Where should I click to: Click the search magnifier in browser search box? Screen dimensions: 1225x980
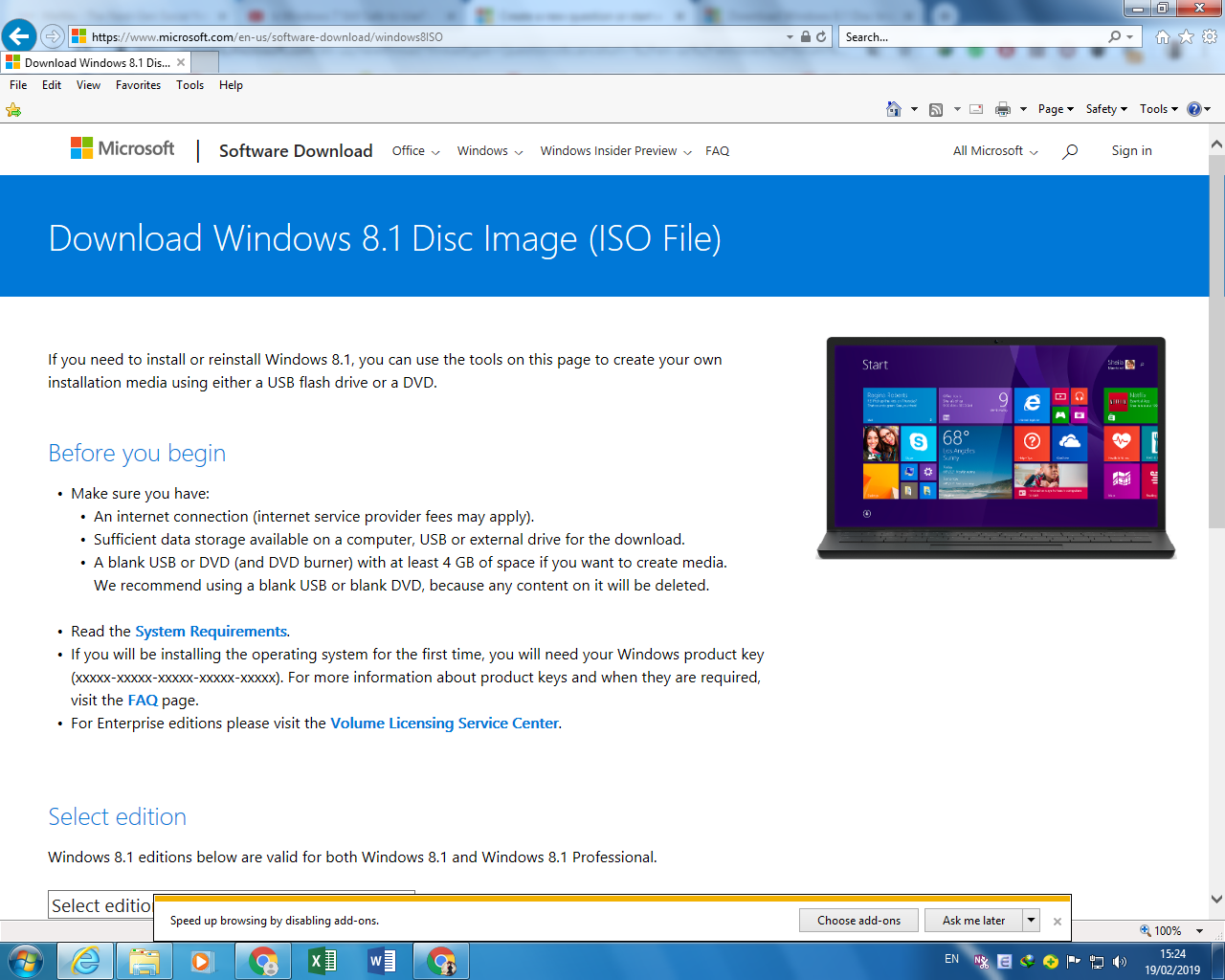[x=1115, y=36]
